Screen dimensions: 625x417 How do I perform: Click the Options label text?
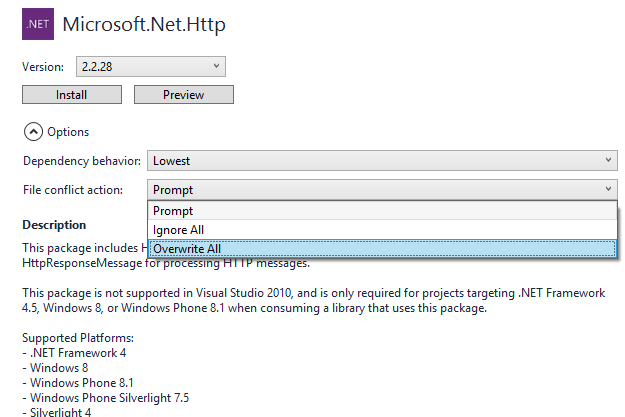tap(68, 132)
